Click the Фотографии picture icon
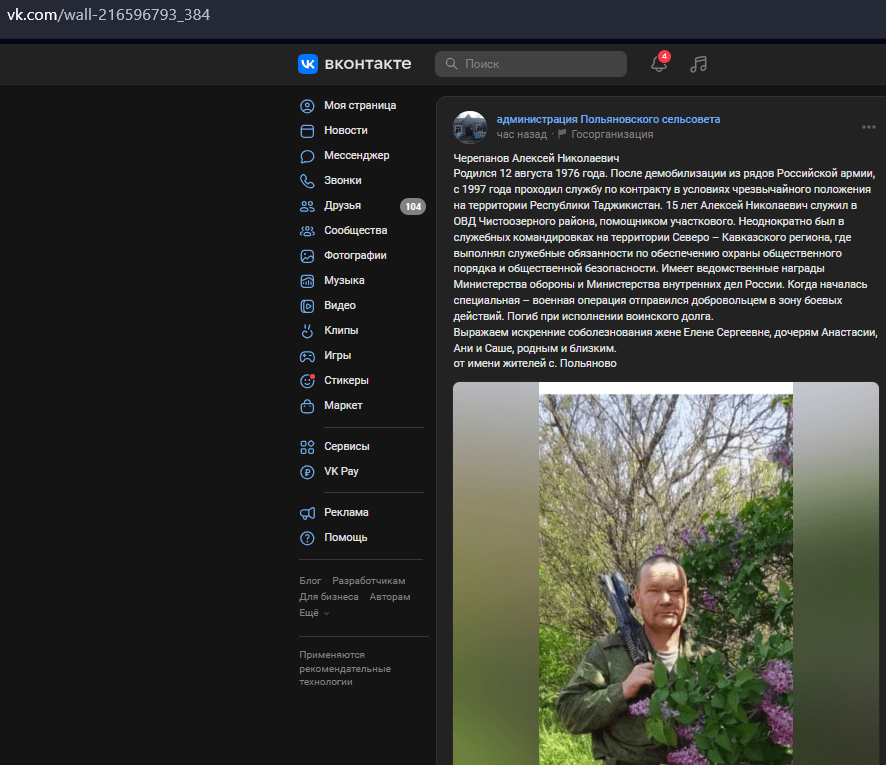886x765 pixels. pos(307,256)
